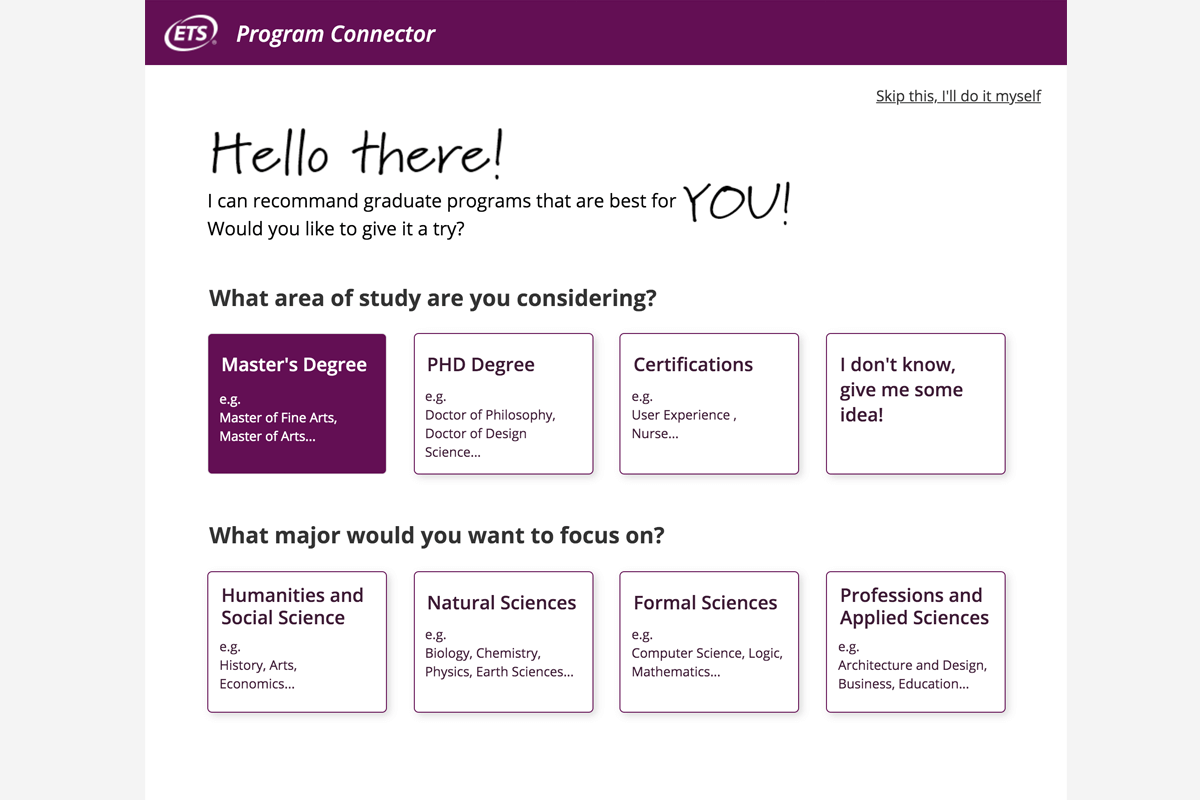The image size is (1200, 800).
Task: Click "What area of study are you considering?" heading
Action: pos(432,298)
